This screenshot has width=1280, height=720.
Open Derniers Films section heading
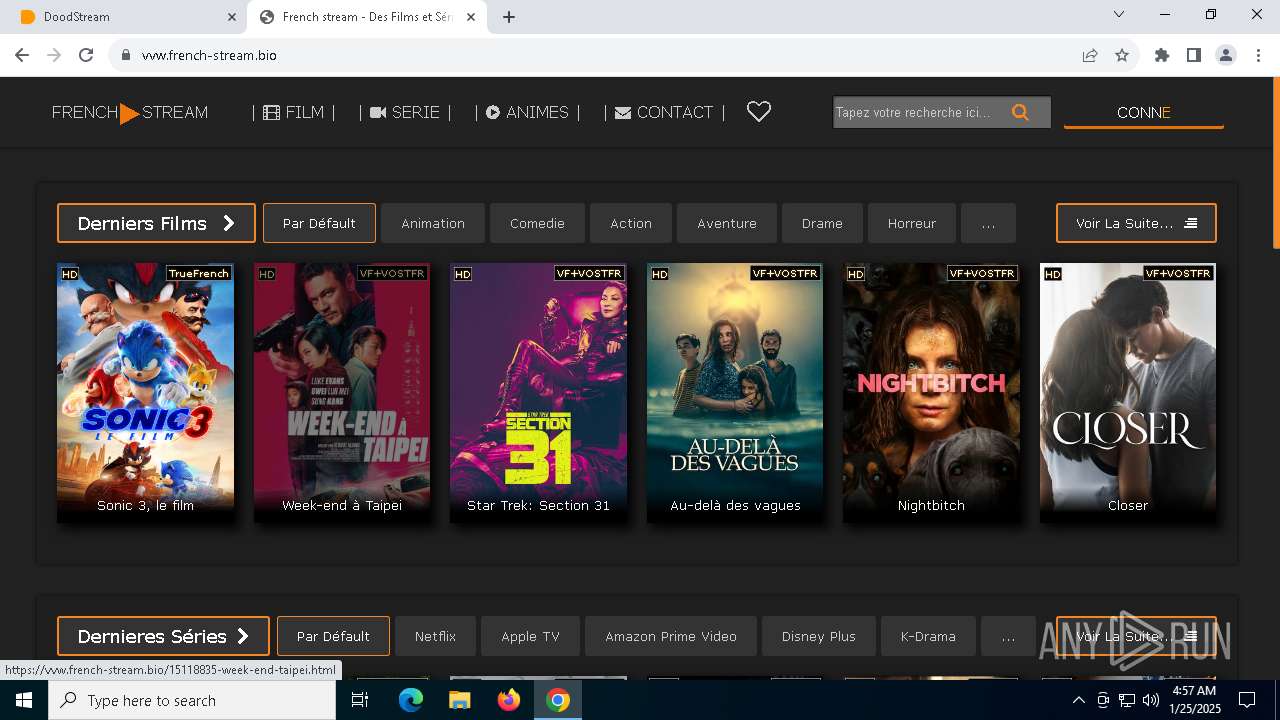156,223
